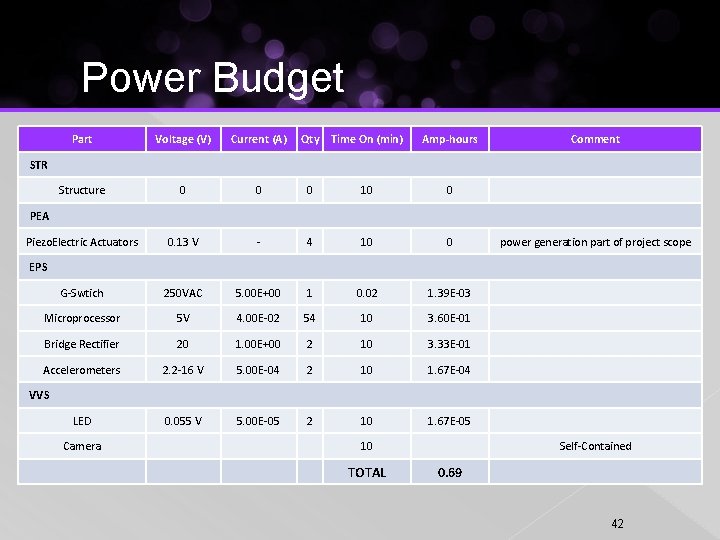The image size is (720, 540).
Task: Click the 1.67E-04 amp-hours cell
Action: coord(450,370)
